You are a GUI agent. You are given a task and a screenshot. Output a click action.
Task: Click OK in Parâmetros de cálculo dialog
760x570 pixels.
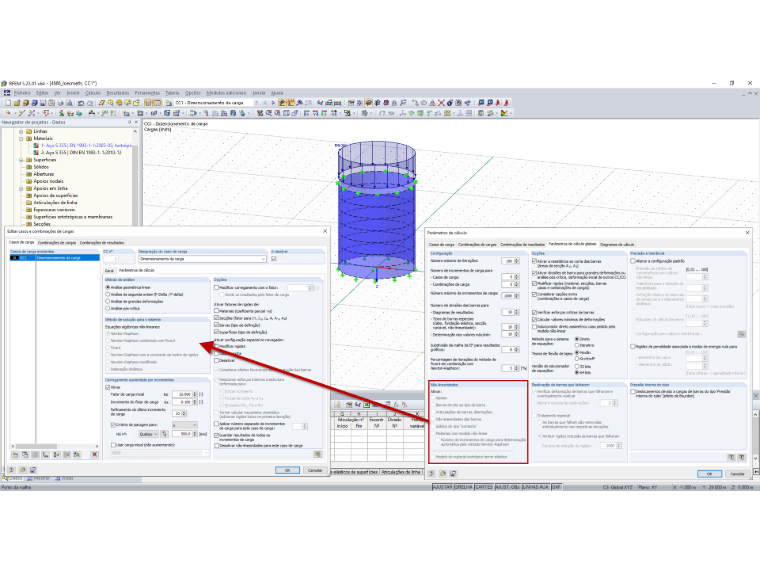click(x=710, y=474)
